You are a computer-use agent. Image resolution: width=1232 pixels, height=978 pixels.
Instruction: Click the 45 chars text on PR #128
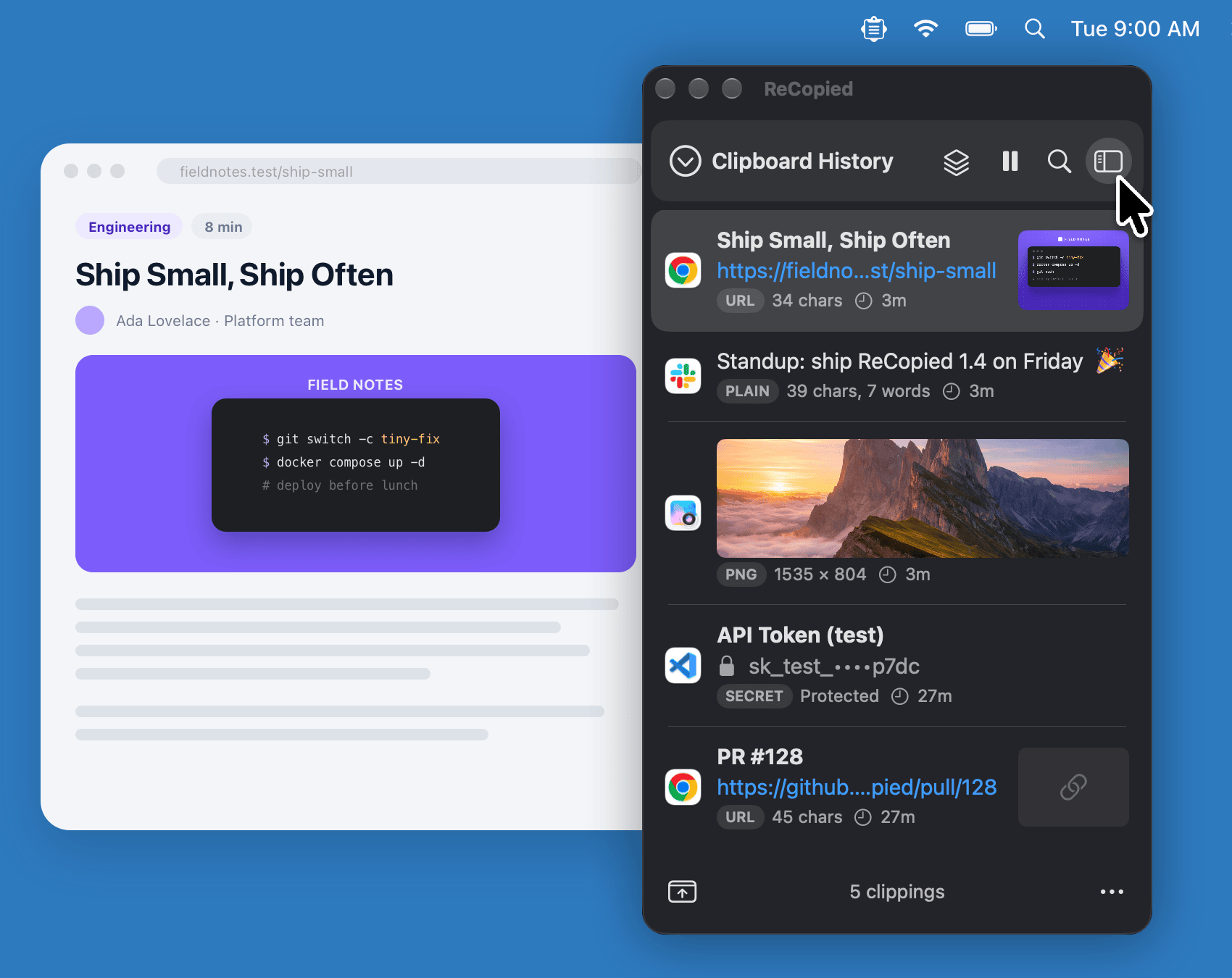tap(807, 817)
